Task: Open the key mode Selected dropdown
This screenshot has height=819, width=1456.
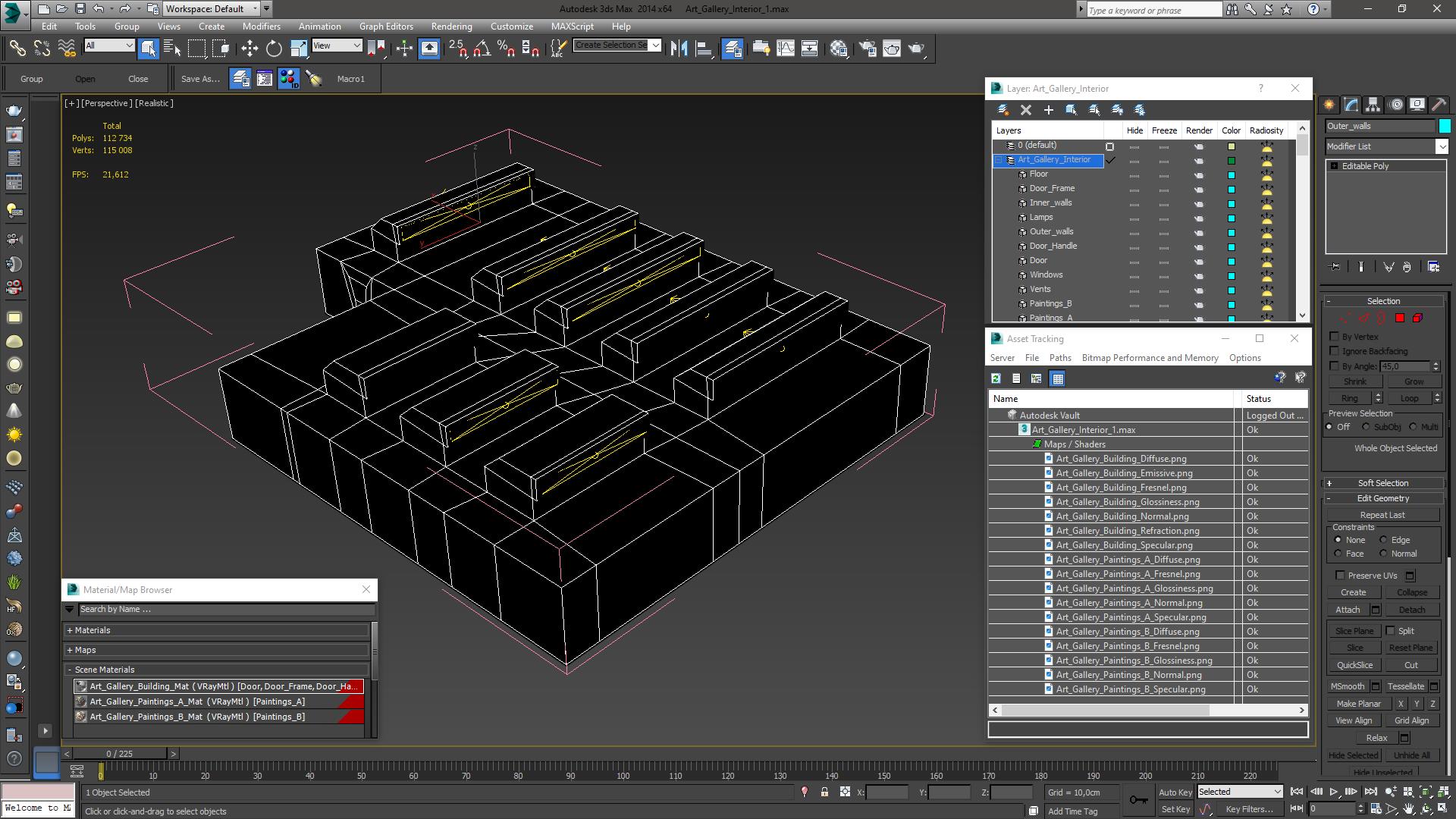Action: click(x=1240, y=792)
